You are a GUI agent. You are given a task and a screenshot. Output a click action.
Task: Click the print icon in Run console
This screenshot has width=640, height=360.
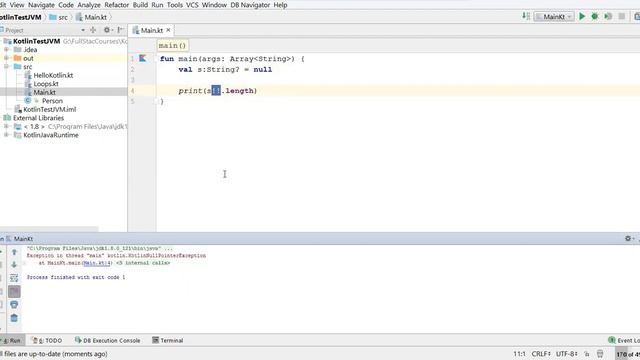point(14,305)
